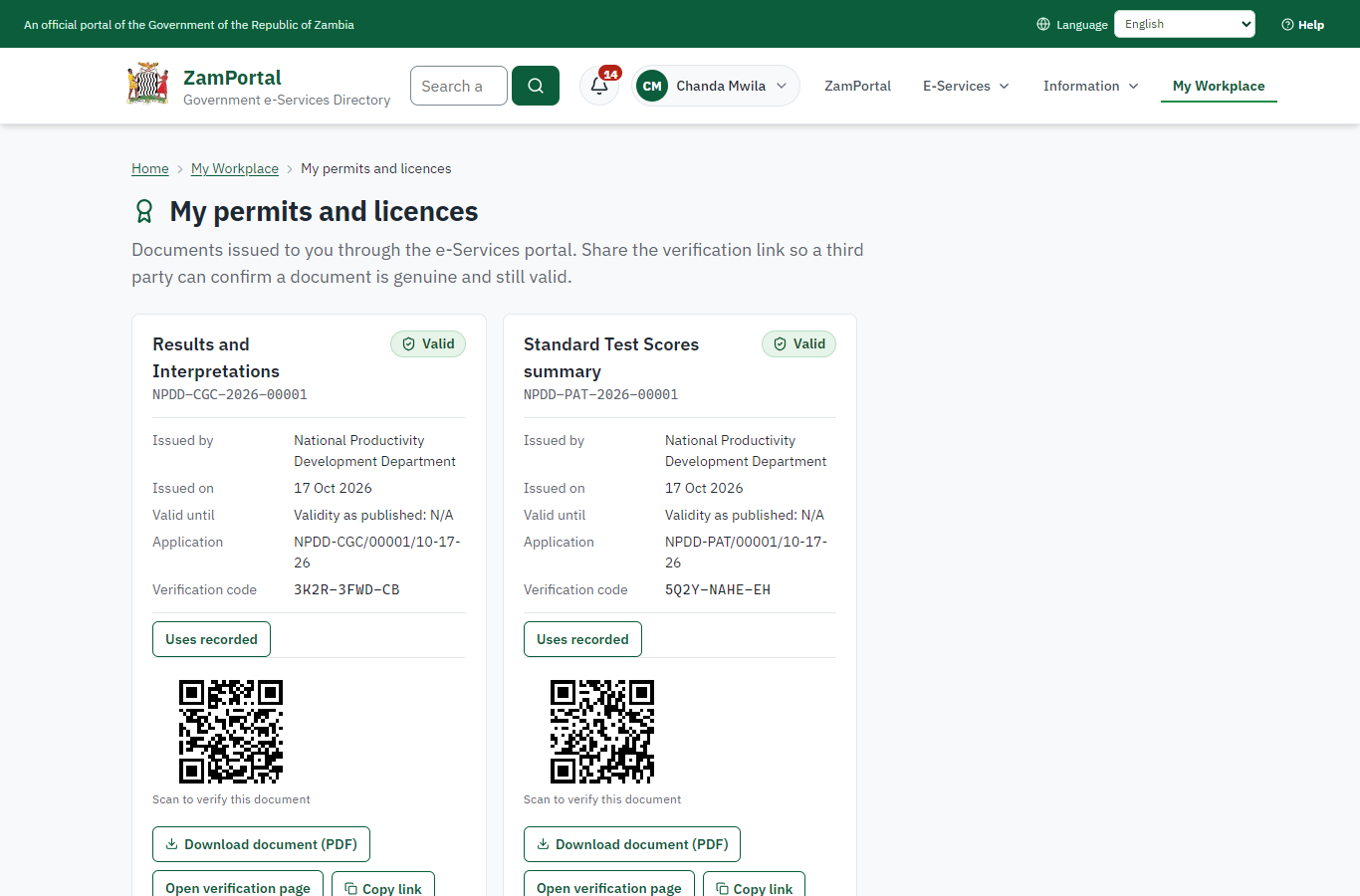Click Valid badge on Results and Interpretations
This screenshot has width=1360, height=896.
428,343
